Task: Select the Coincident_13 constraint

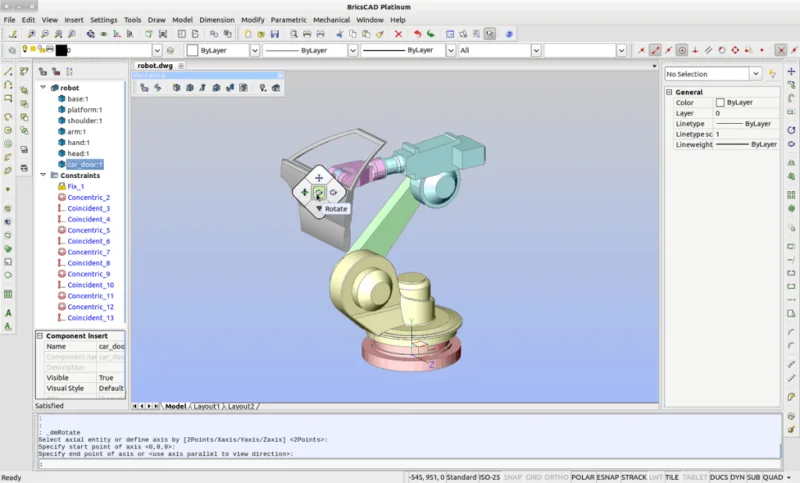Action: pos(90,318)
